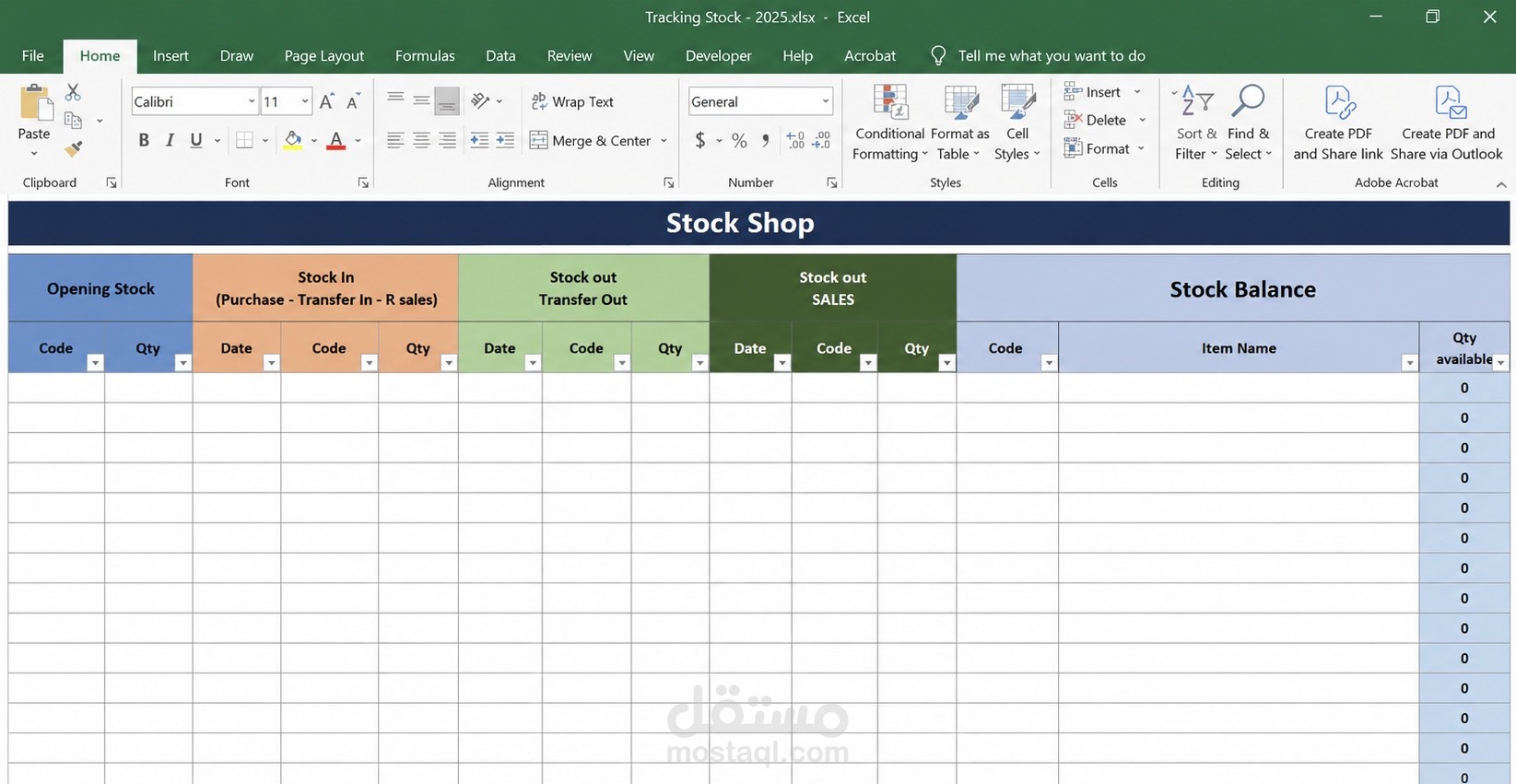Toggle Bold formatting
The height and width of the screenshot is (784, 1516).
(144, 140)
